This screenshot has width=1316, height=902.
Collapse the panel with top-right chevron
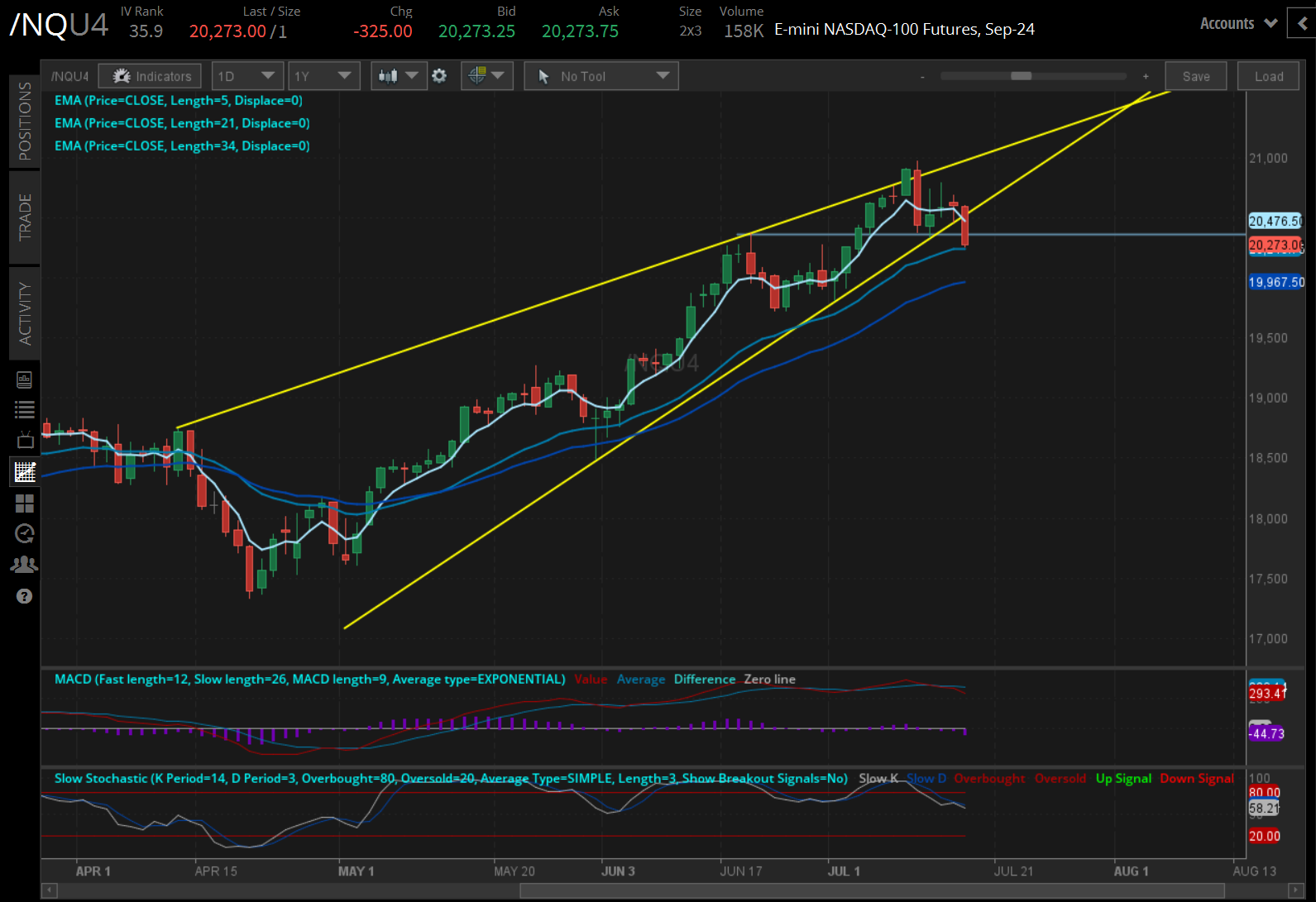tap(1302, 23)
